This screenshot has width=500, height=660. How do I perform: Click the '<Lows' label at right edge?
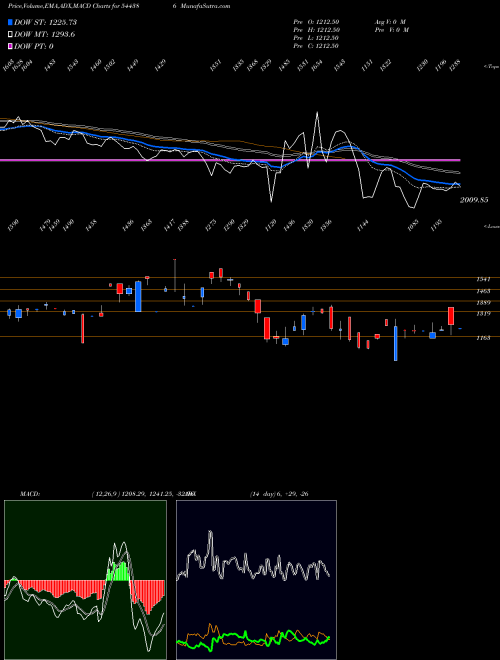click(492, 226)
